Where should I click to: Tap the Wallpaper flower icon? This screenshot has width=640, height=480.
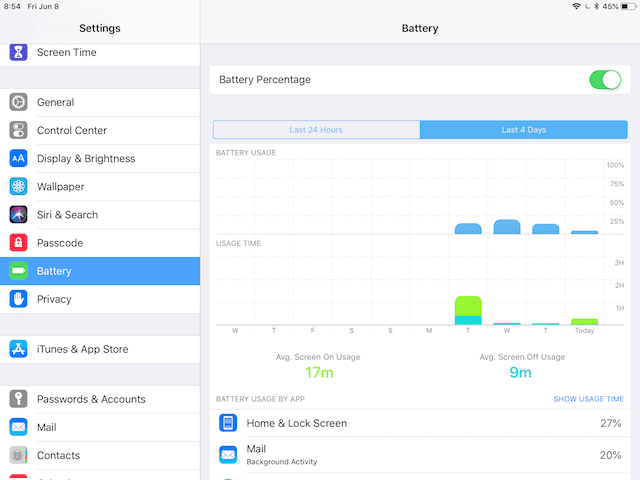[18, 186]
